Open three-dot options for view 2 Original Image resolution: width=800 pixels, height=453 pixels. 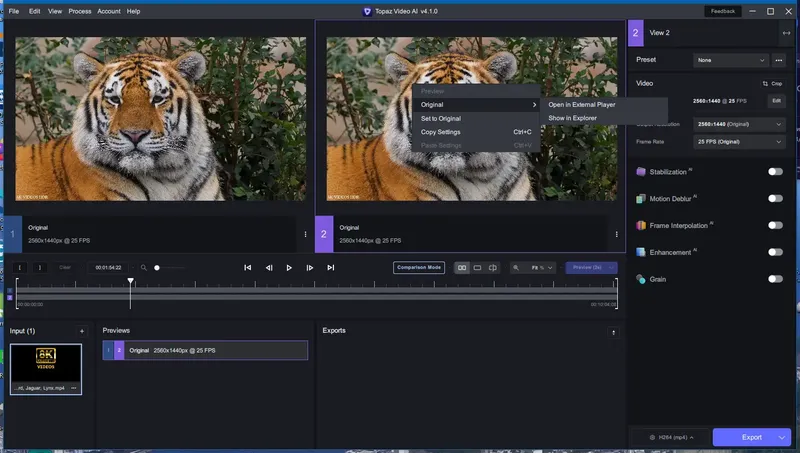(x=618, y=234)
